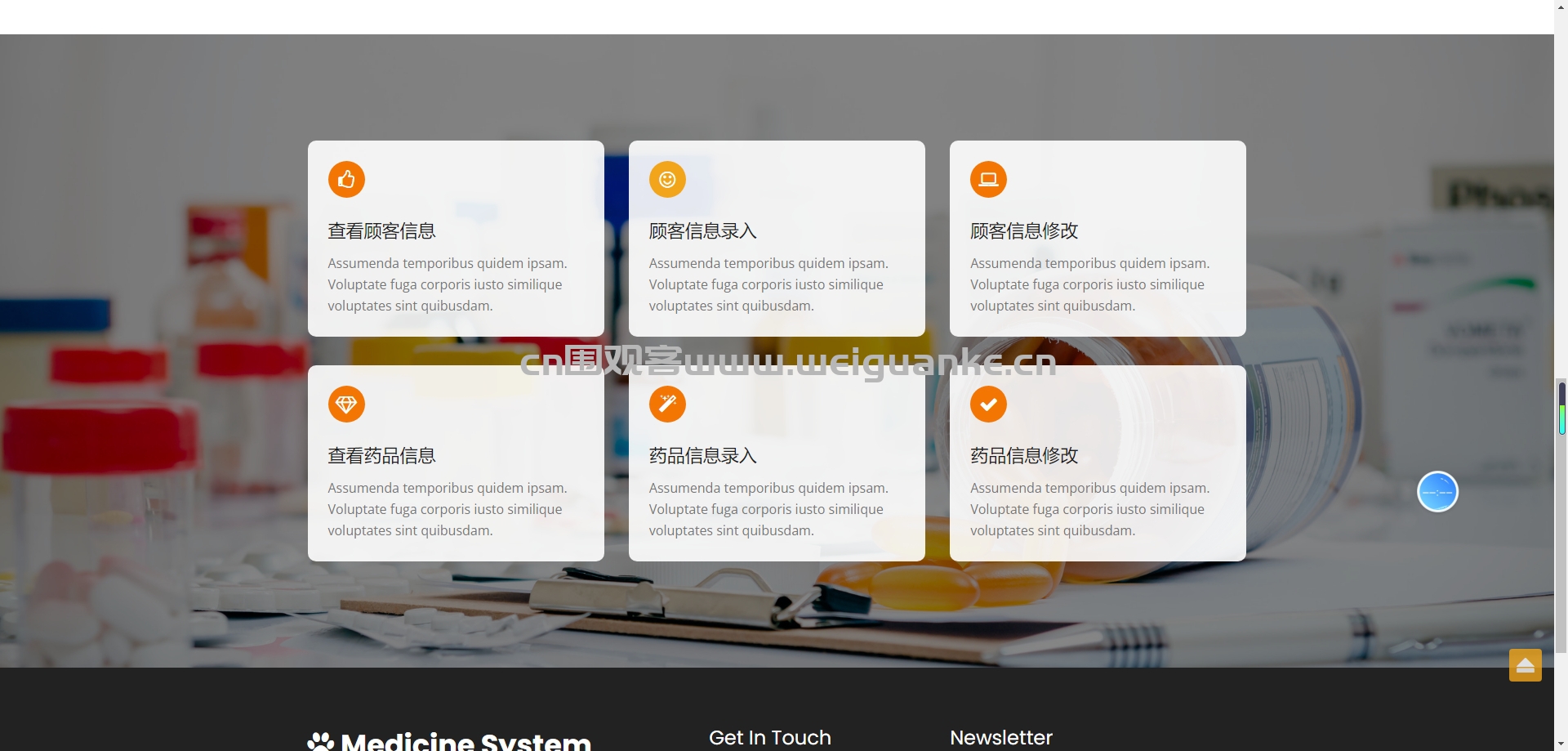Click the diamond gem icon above 查看药品信息
The width and height of the screenshot is (1568, 751).
(346, 404)
